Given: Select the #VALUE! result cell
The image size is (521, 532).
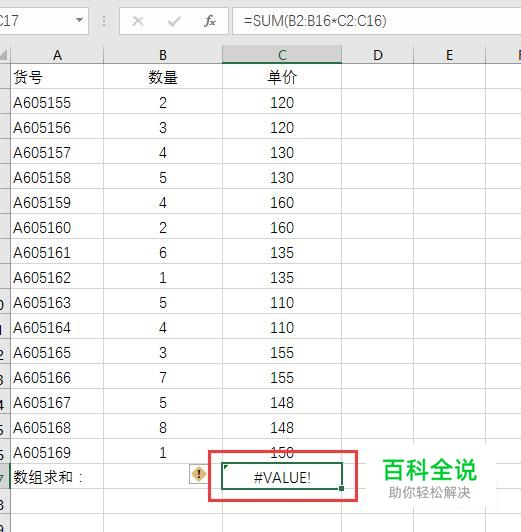Looking at the screenshot, I should click(x=282, y=477).
